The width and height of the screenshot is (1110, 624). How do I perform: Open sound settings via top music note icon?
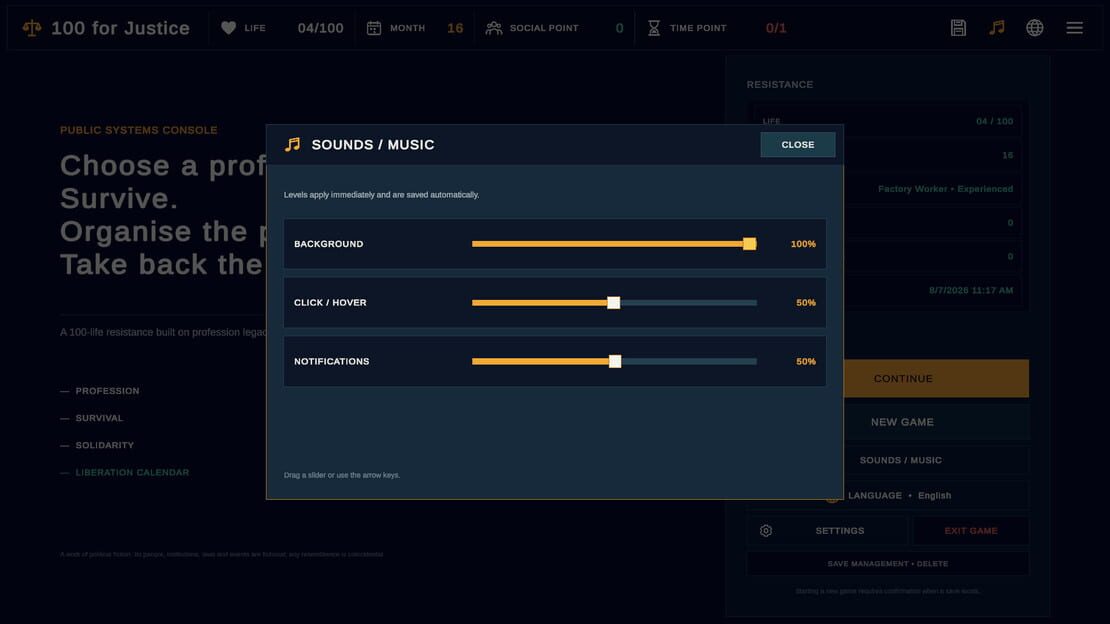pos(997,28)
